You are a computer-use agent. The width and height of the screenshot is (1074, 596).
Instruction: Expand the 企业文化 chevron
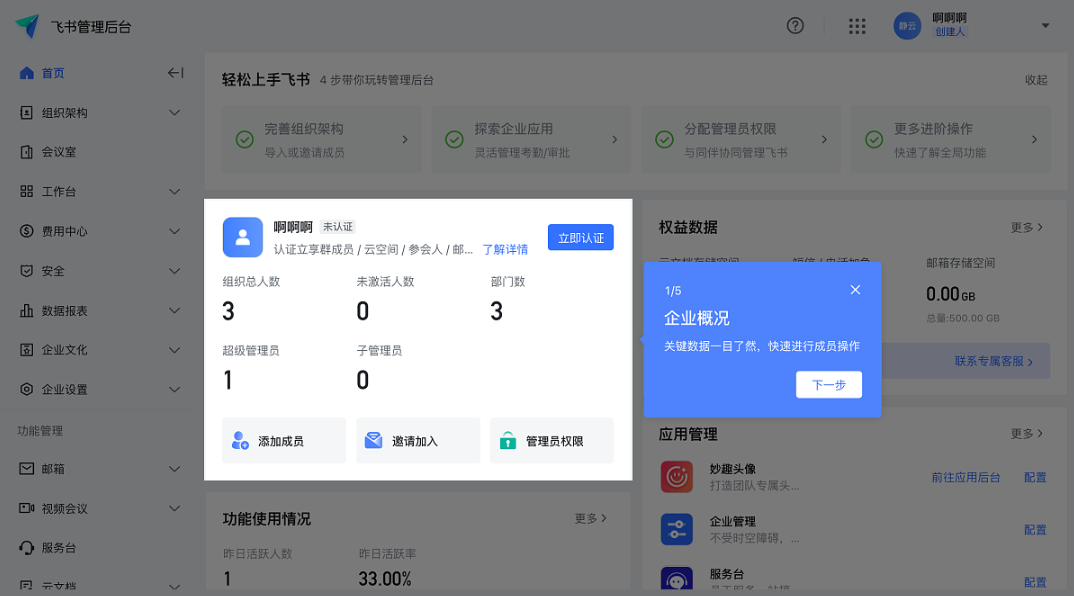tap(175, 350)
